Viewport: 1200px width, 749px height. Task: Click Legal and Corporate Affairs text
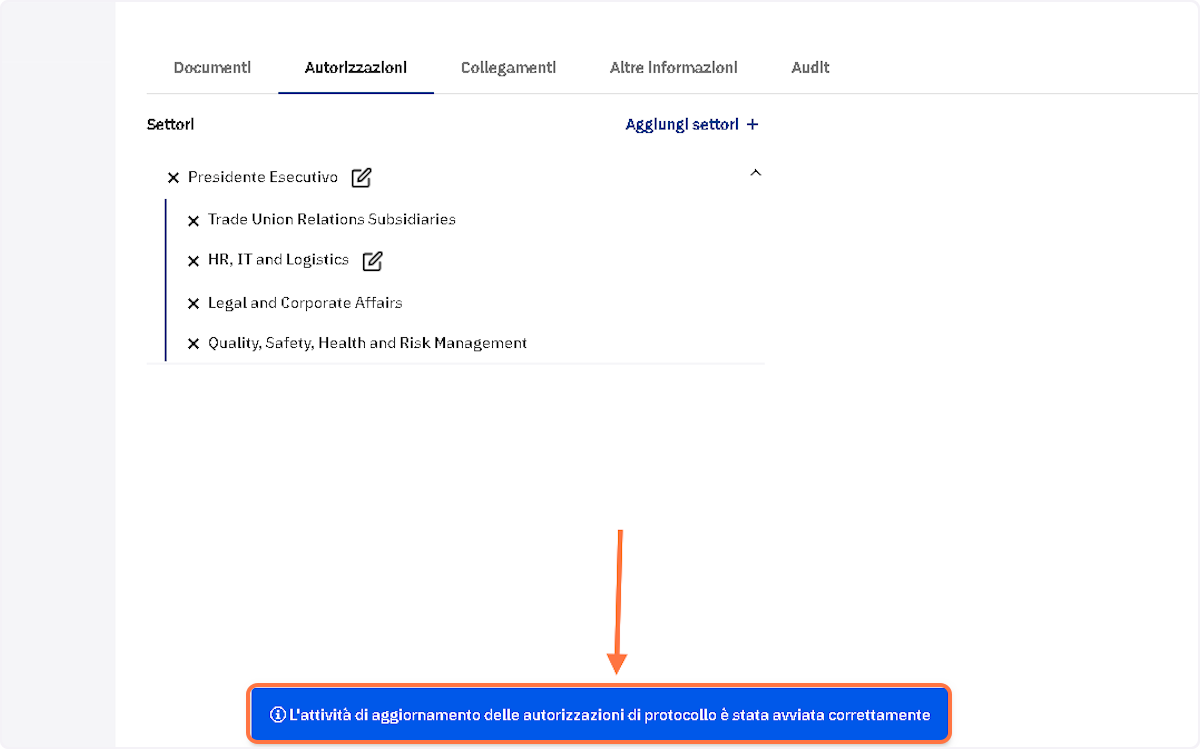pyautogui.click(x=305, y=302)
